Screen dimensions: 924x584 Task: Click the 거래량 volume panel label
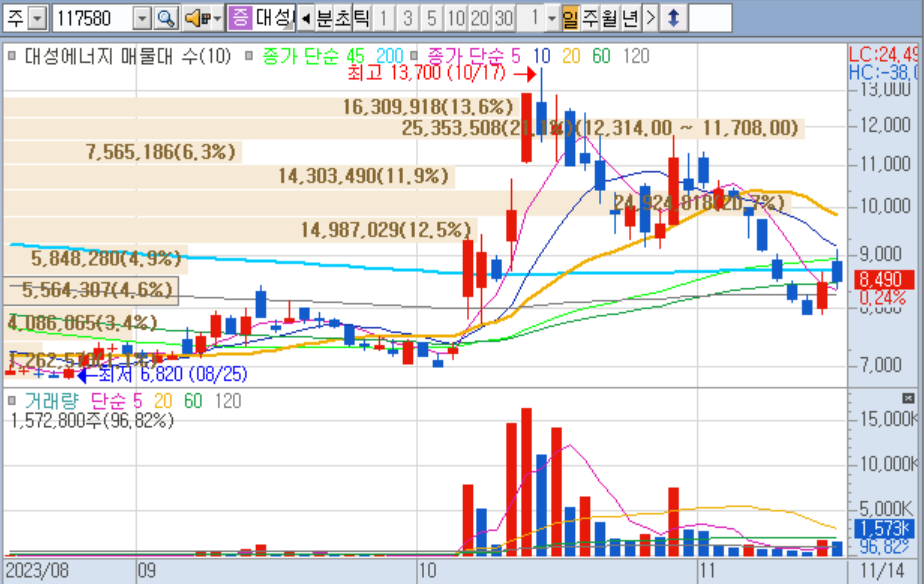point(51,401)
